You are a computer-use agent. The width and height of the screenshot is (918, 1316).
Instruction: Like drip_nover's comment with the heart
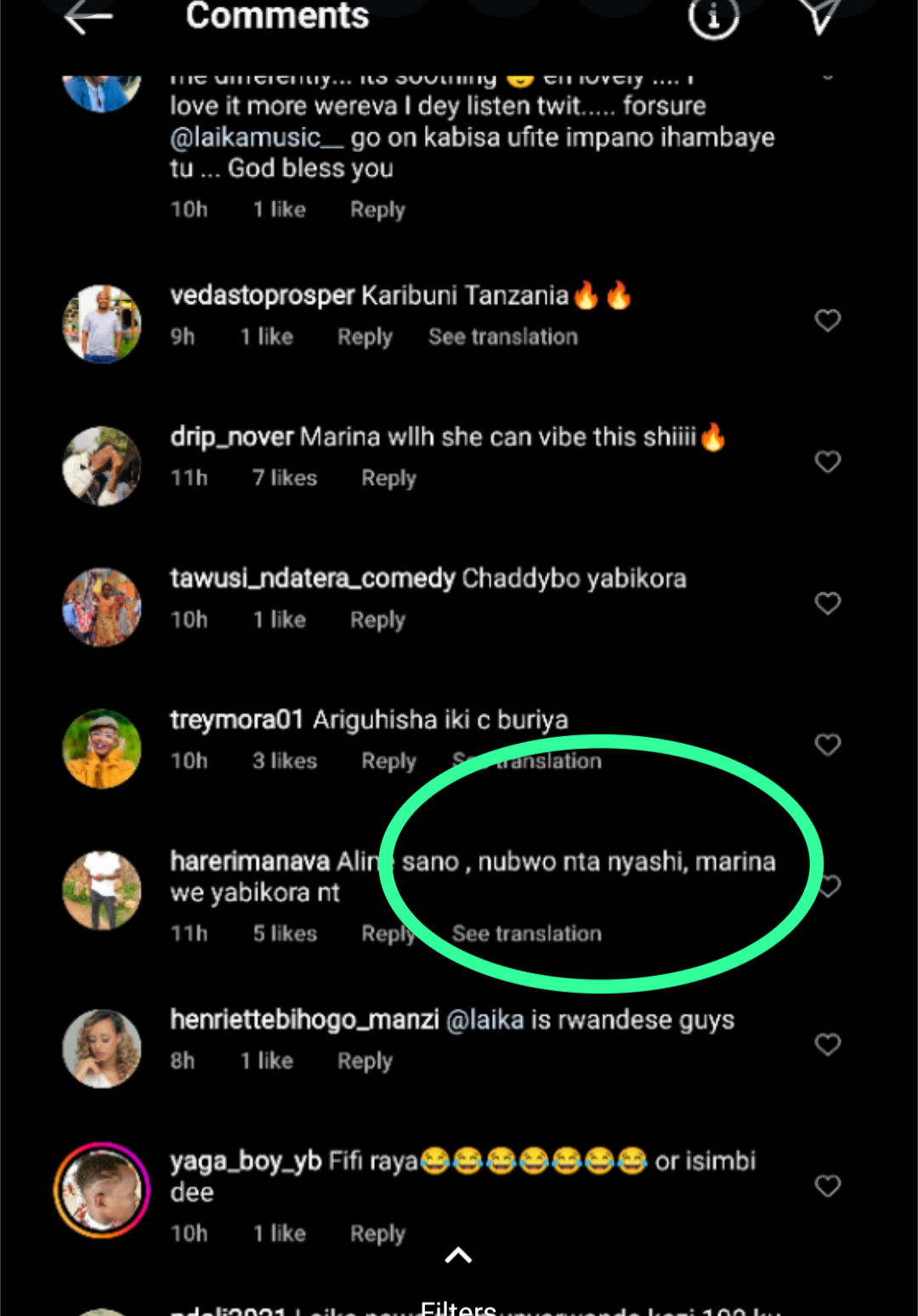pos(827,462)
